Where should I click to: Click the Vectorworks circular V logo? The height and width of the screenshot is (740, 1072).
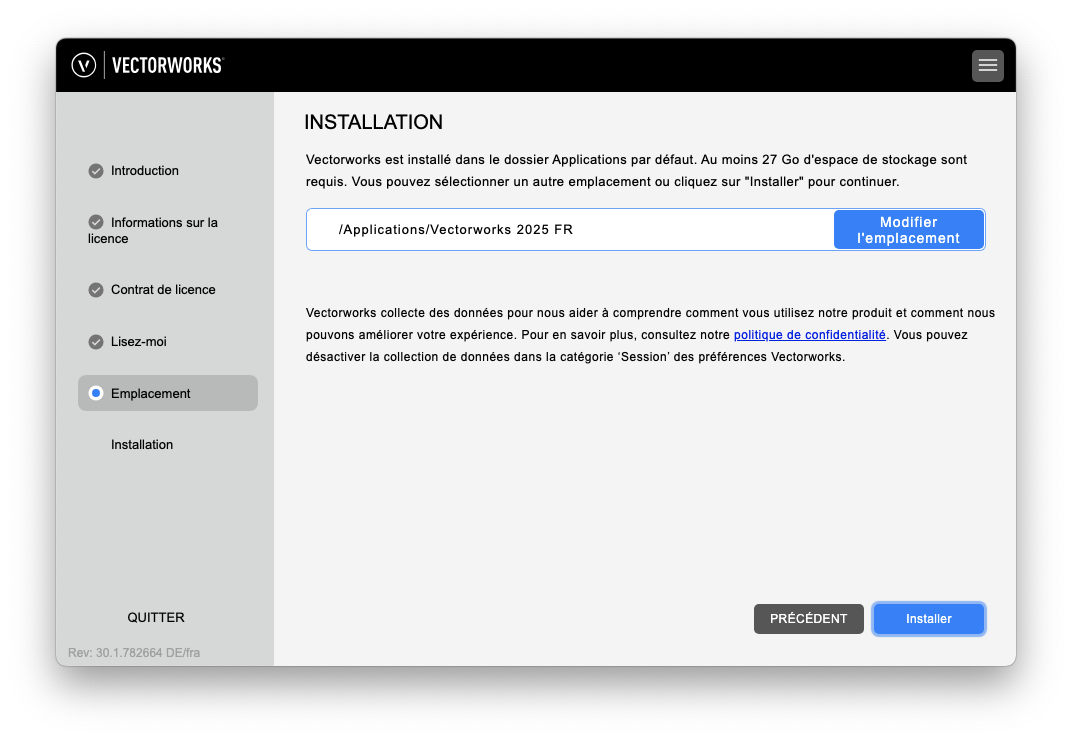(x=83, y=66)
